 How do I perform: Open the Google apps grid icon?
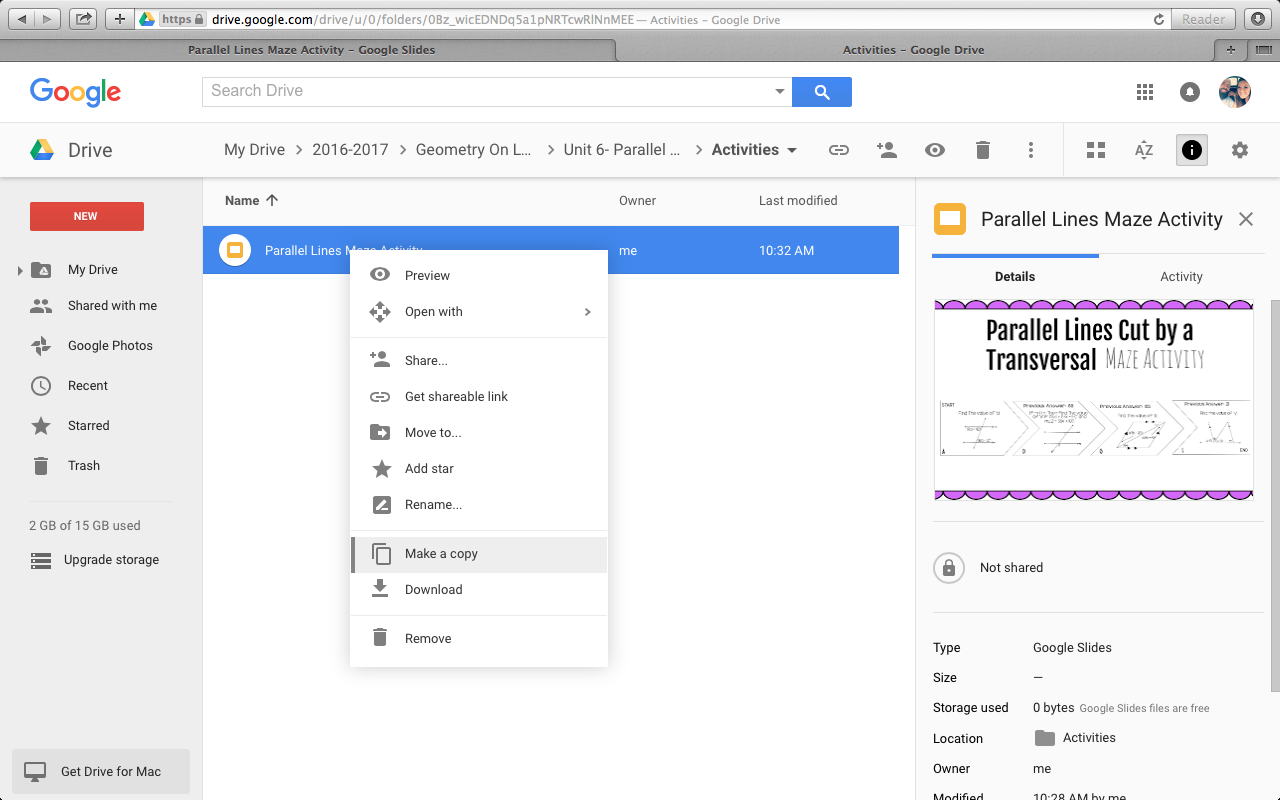[1145, 92]
